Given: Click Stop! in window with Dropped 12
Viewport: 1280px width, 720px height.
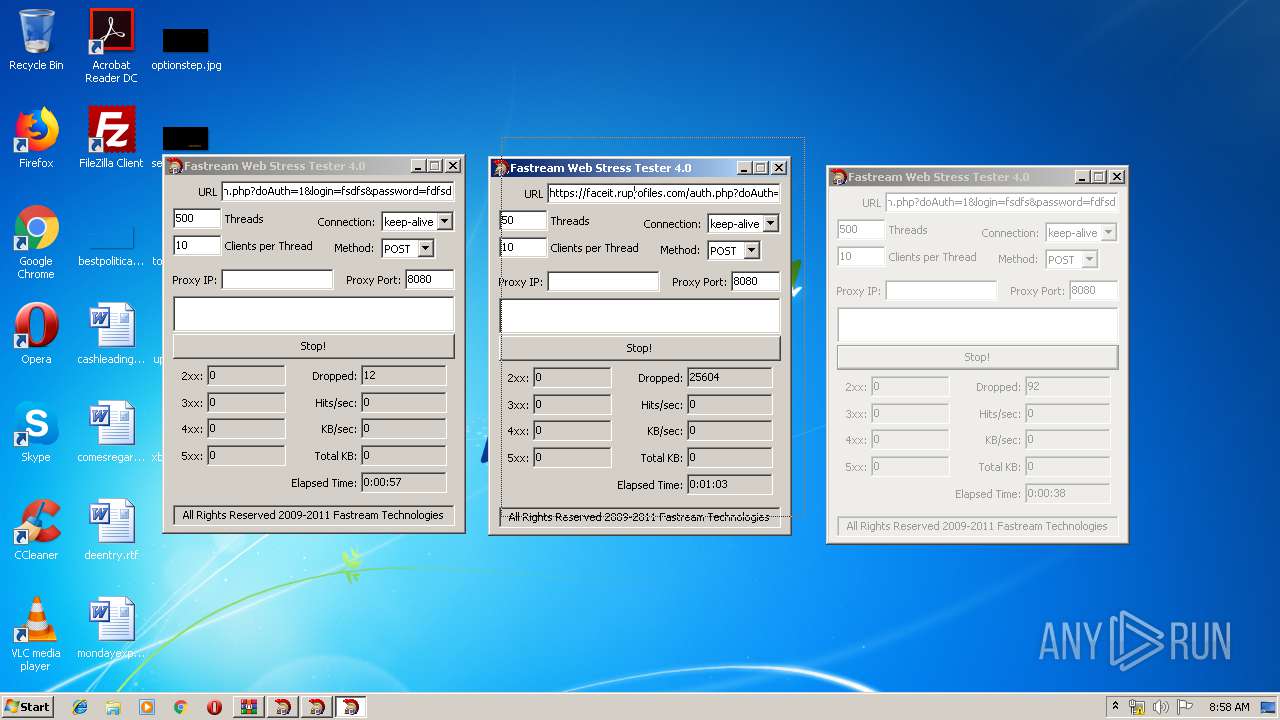Looking at the screenshot, I should click(x=313, y=346).
